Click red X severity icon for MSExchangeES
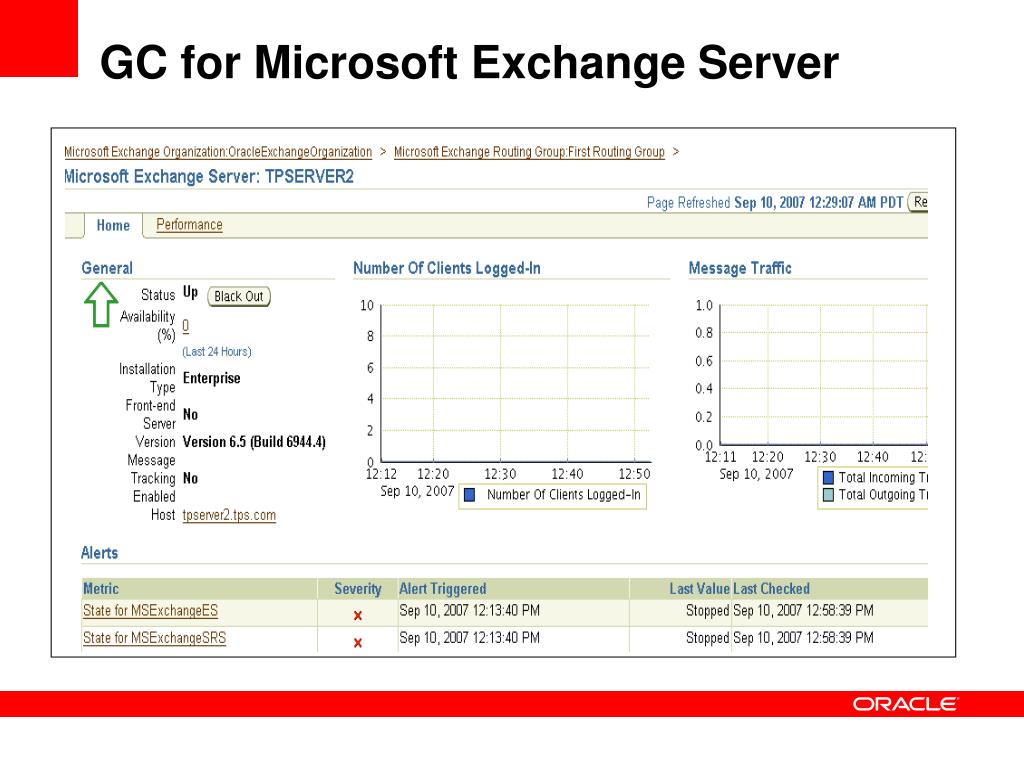Viewport: 1024px width, 768px height. pyautogui.click(x=358, y=615)
